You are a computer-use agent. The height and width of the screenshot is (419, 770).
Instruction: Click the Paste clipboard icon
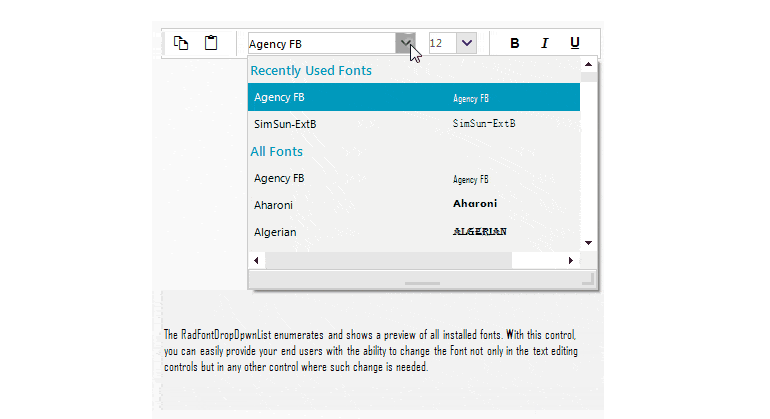(x=211, y=43)
